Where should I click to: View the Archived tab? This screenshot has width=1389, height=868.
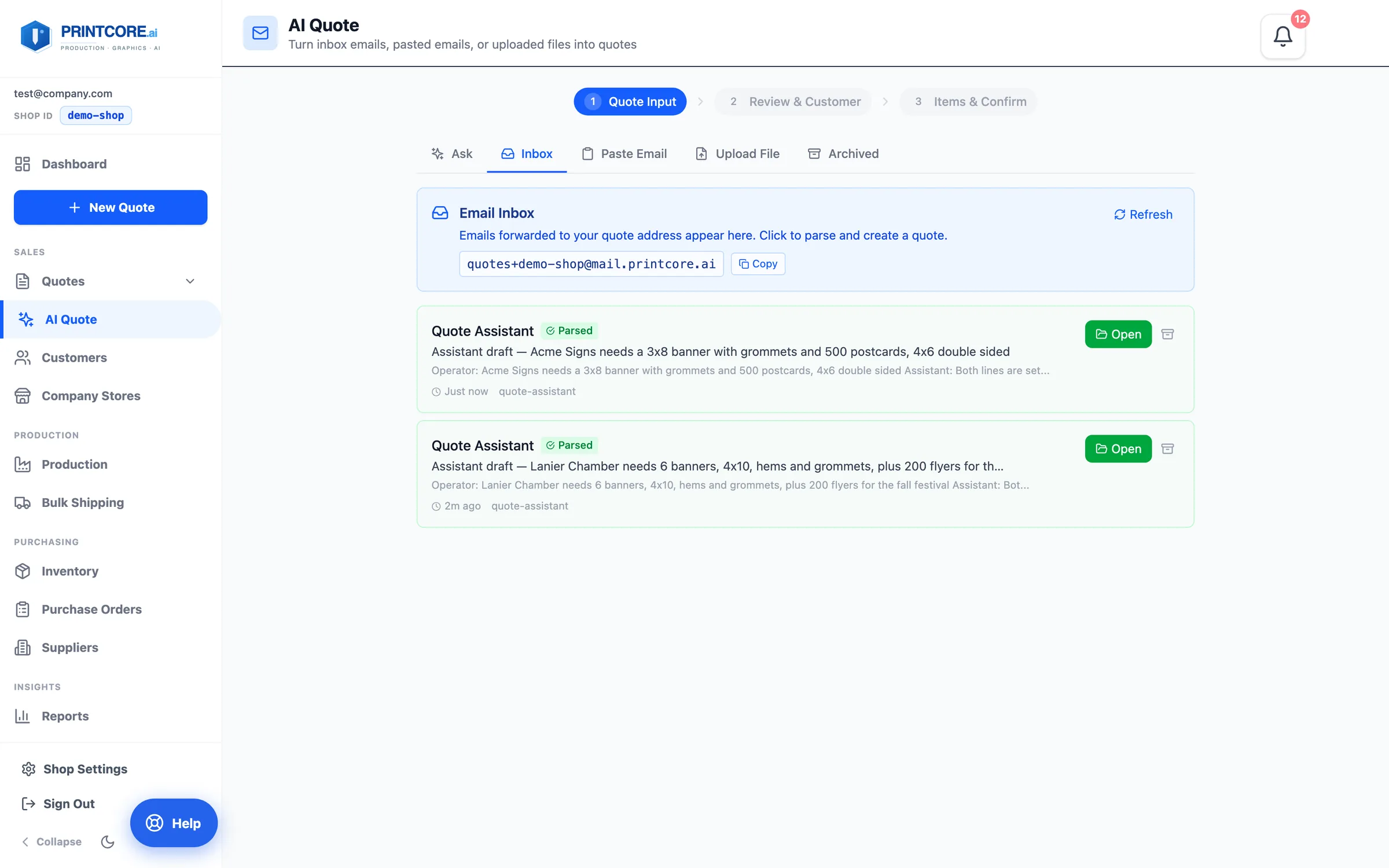point(843,153)
